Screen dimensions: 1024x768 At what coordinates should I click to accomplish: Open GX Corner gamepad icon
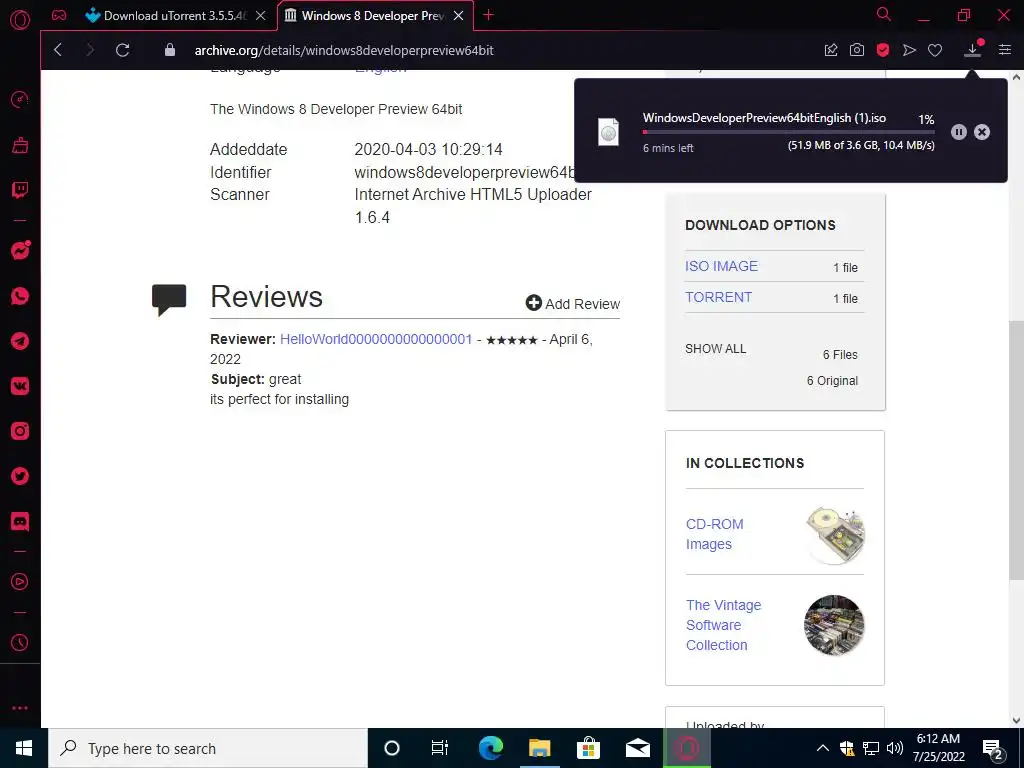tap(59, 15)
